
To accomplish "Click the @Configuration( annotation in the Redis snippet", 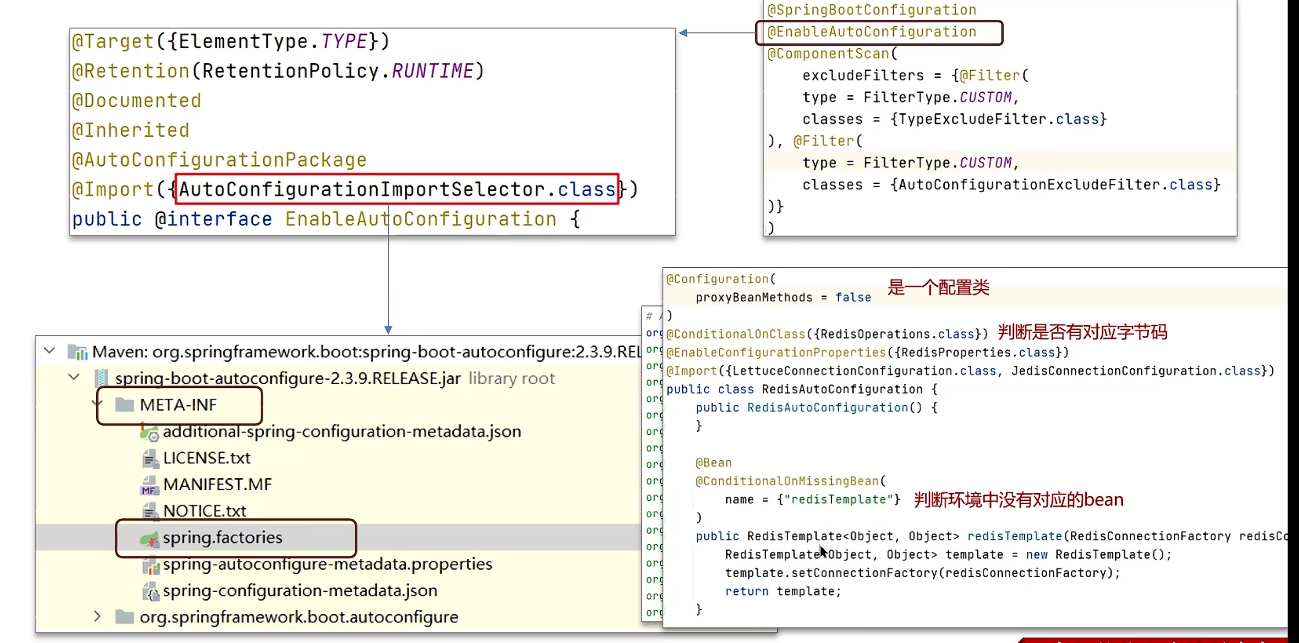I will click(721, 279).
